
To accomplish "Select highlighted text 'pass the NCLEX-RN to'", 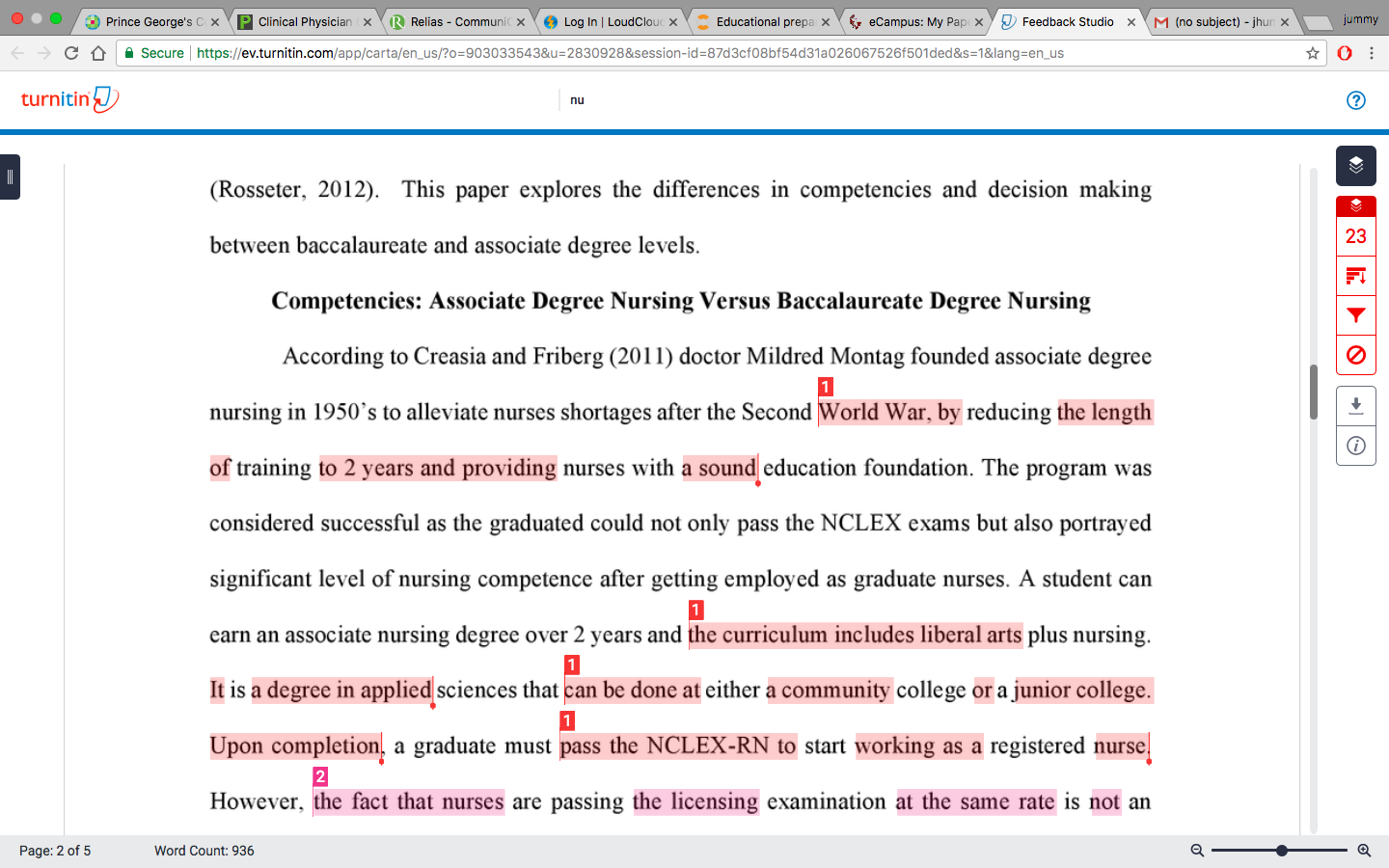I will pos(678,746).
